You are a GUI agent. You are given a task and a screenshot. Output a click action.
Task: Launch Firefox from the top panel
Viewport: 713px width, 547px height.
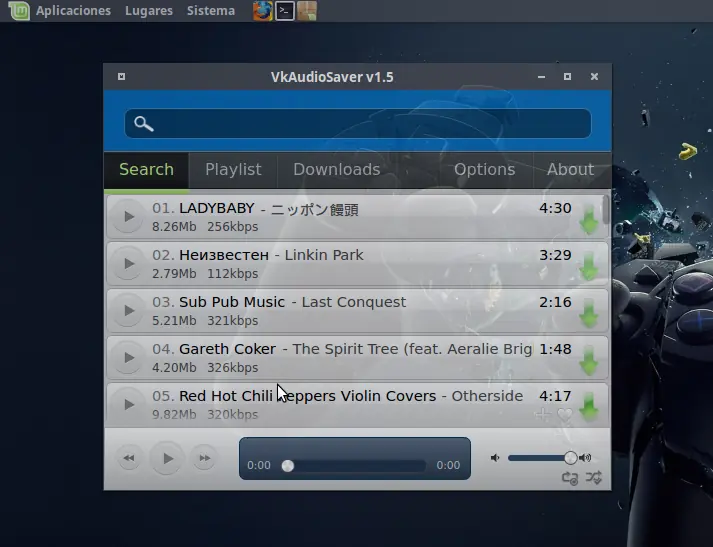(x=263, y=10)
